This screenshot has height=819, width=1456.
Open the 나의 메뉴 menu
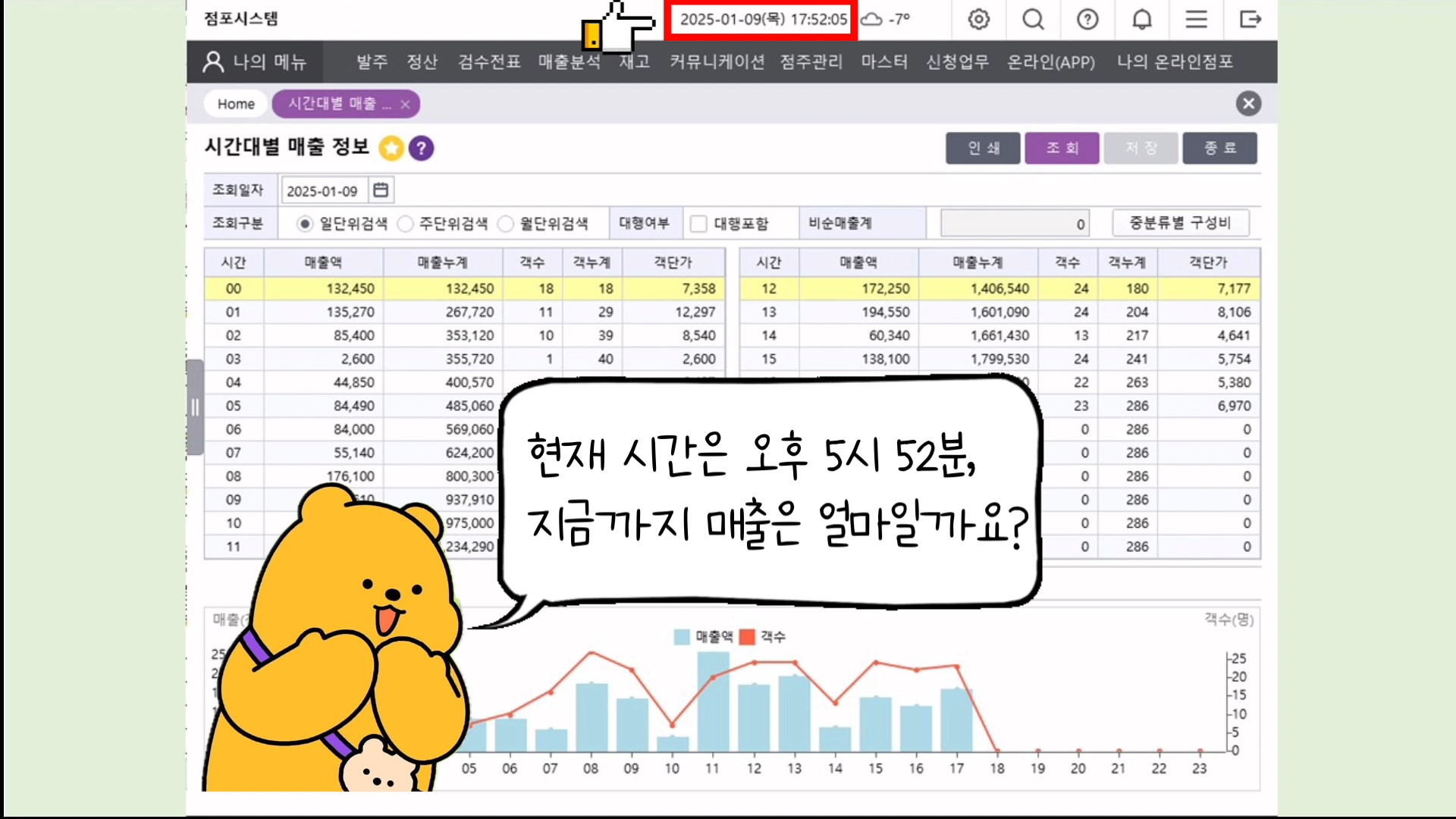click(x=256, y=61)
